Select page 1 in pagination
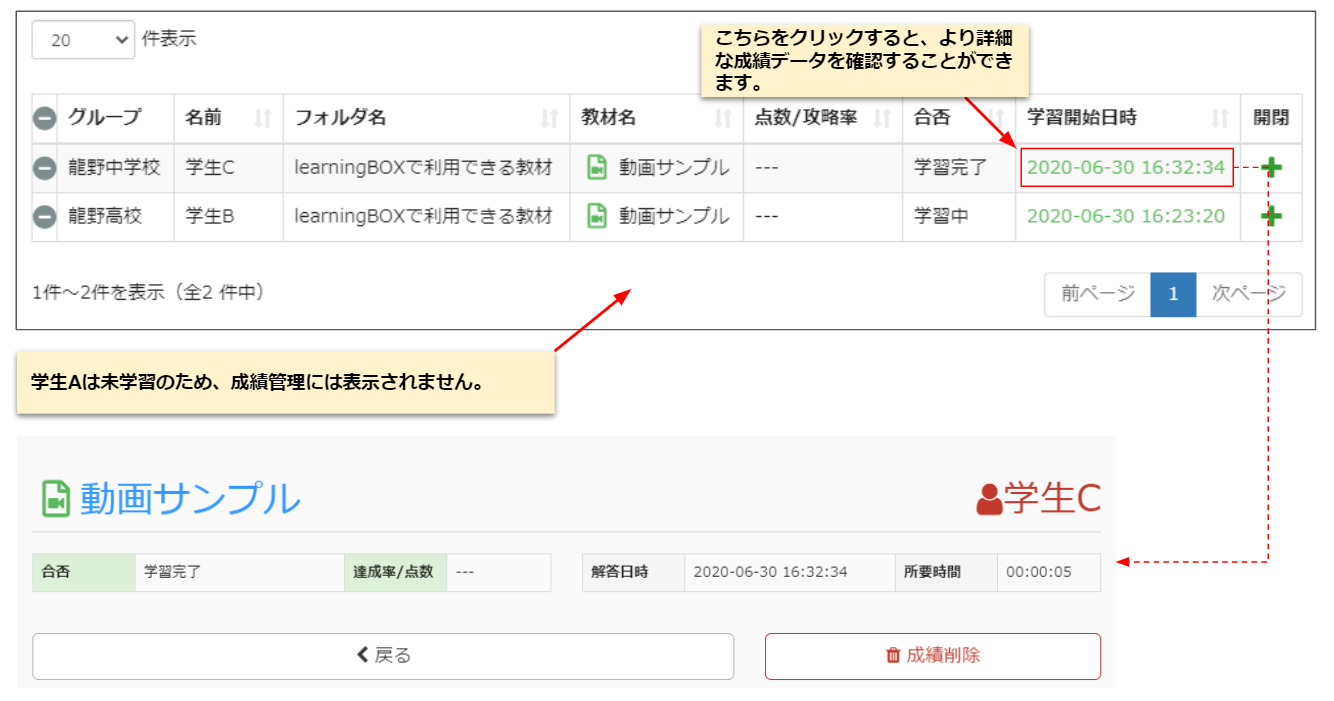 tap(1173, 294)
